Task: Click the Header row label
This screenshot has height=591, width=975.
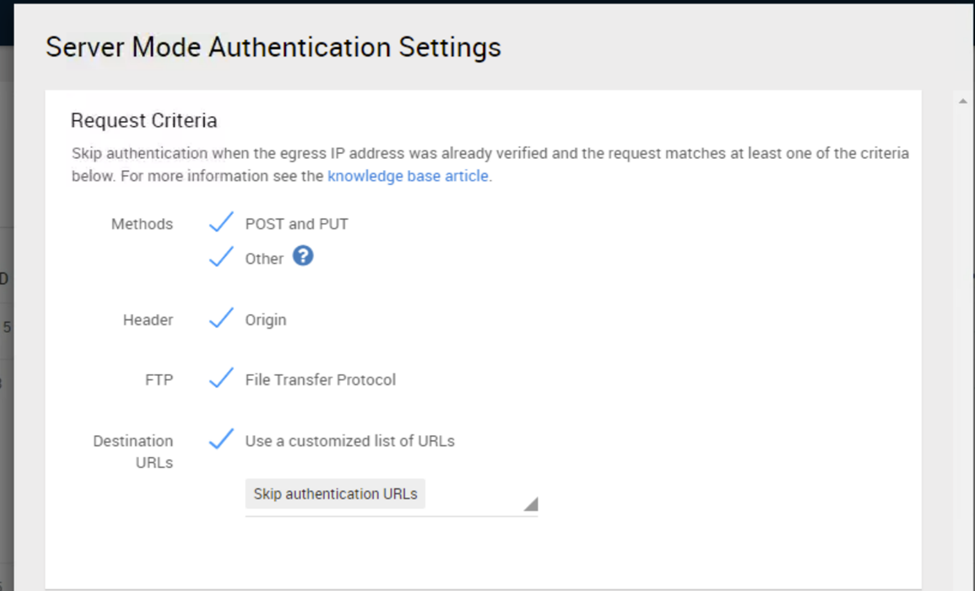Action: pos(148,320)
